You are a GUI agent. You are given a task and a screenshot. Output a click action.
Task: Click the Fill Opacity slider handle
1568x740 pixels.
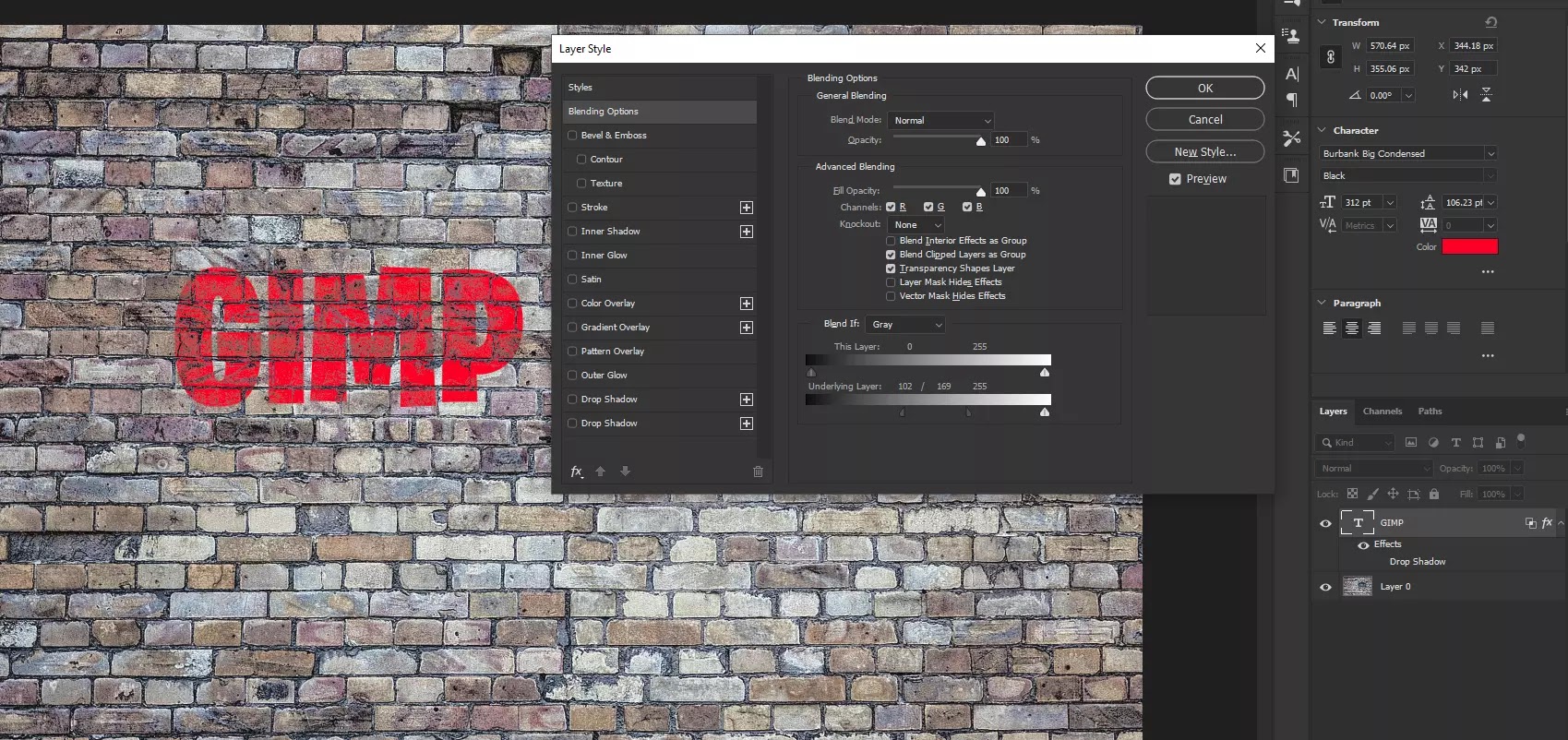click(981, 192)
